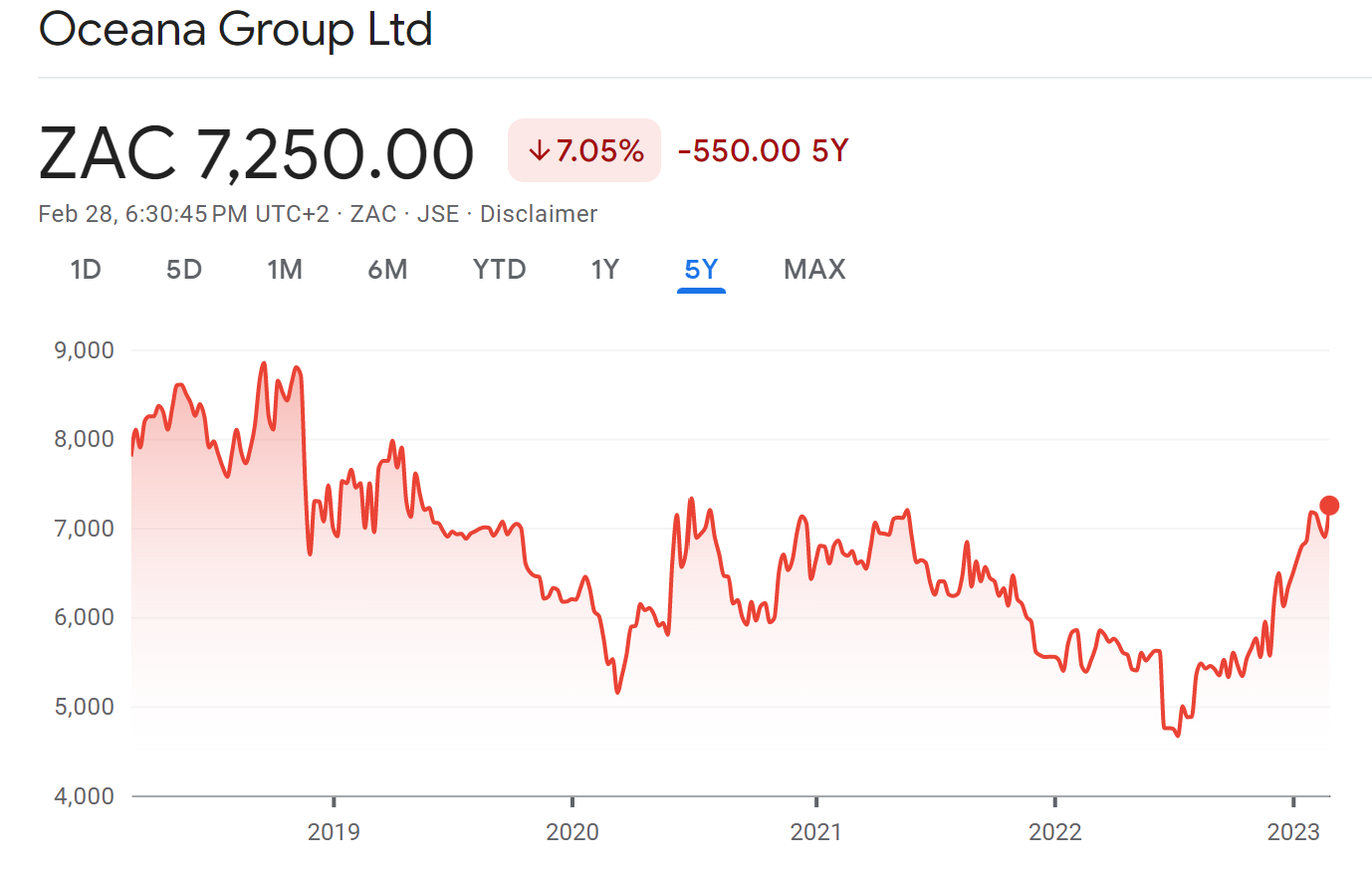
Task: Click the 2019 label on time axis
Action: (x=334, y=832)
